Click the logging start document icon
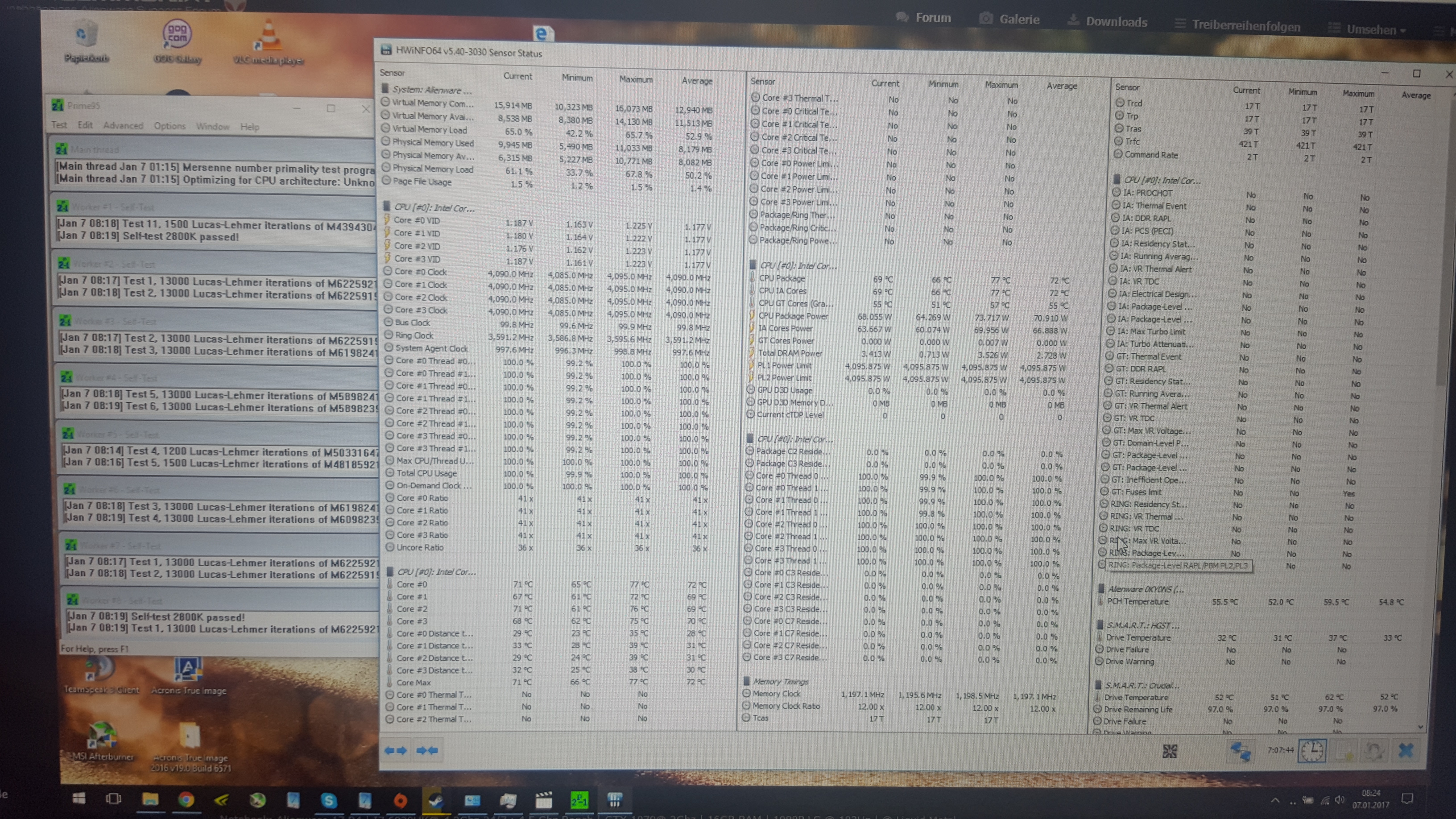The width and height of the screenshot is (1456, 819). (x=1344, y=751)
